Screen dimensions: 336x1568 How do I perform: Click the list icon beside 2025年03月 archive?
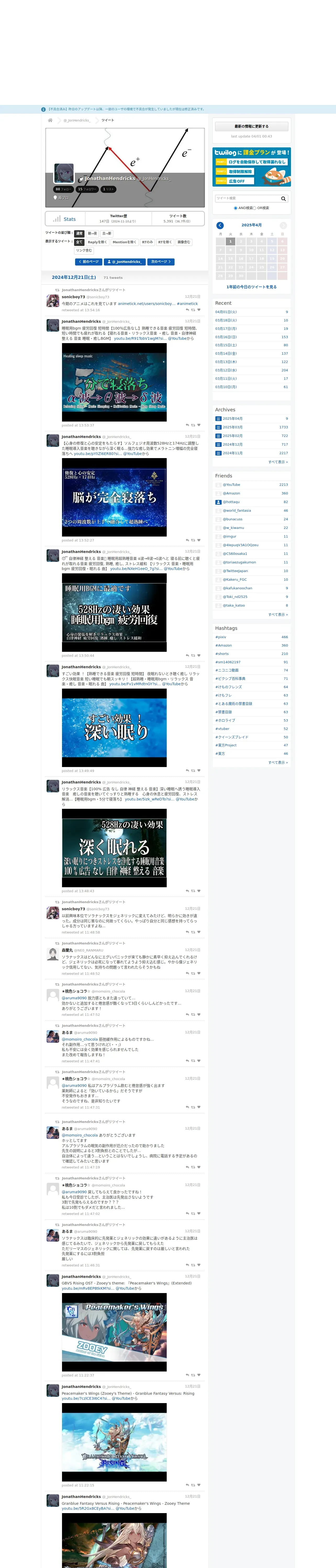(218, 427)
